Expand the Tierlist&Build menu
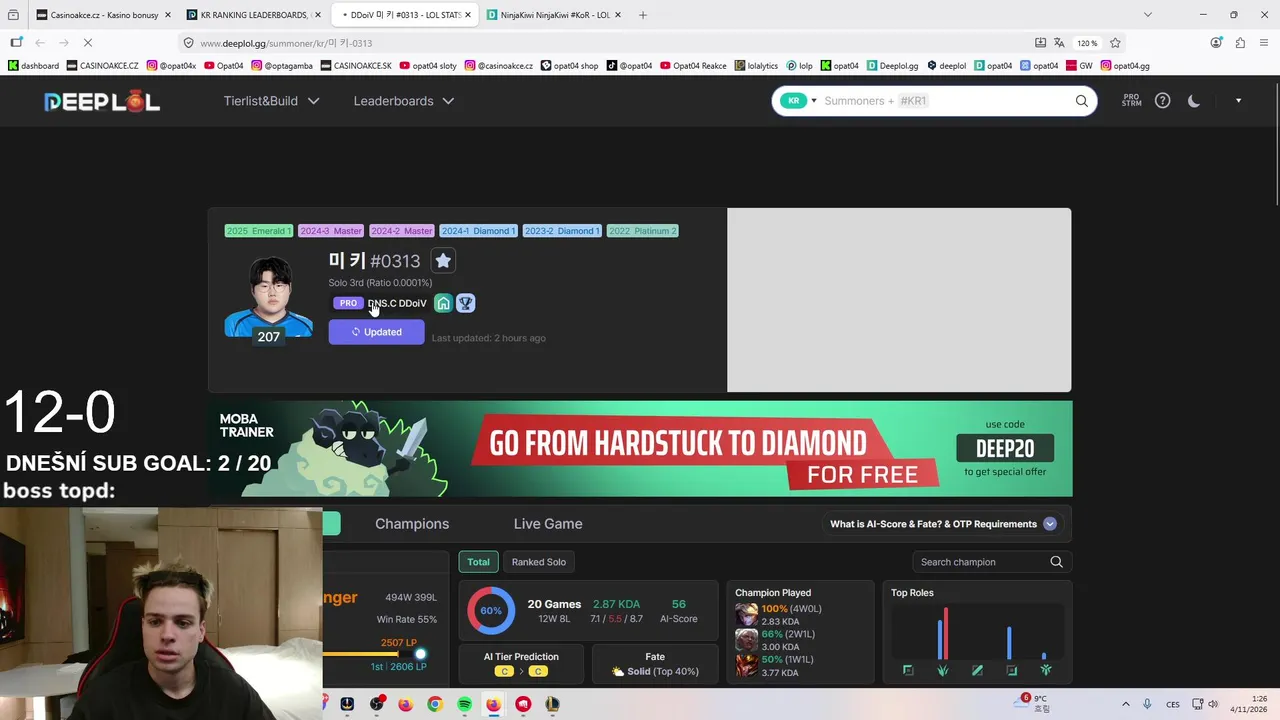The image size is (1280, 720). coord(271,101)
